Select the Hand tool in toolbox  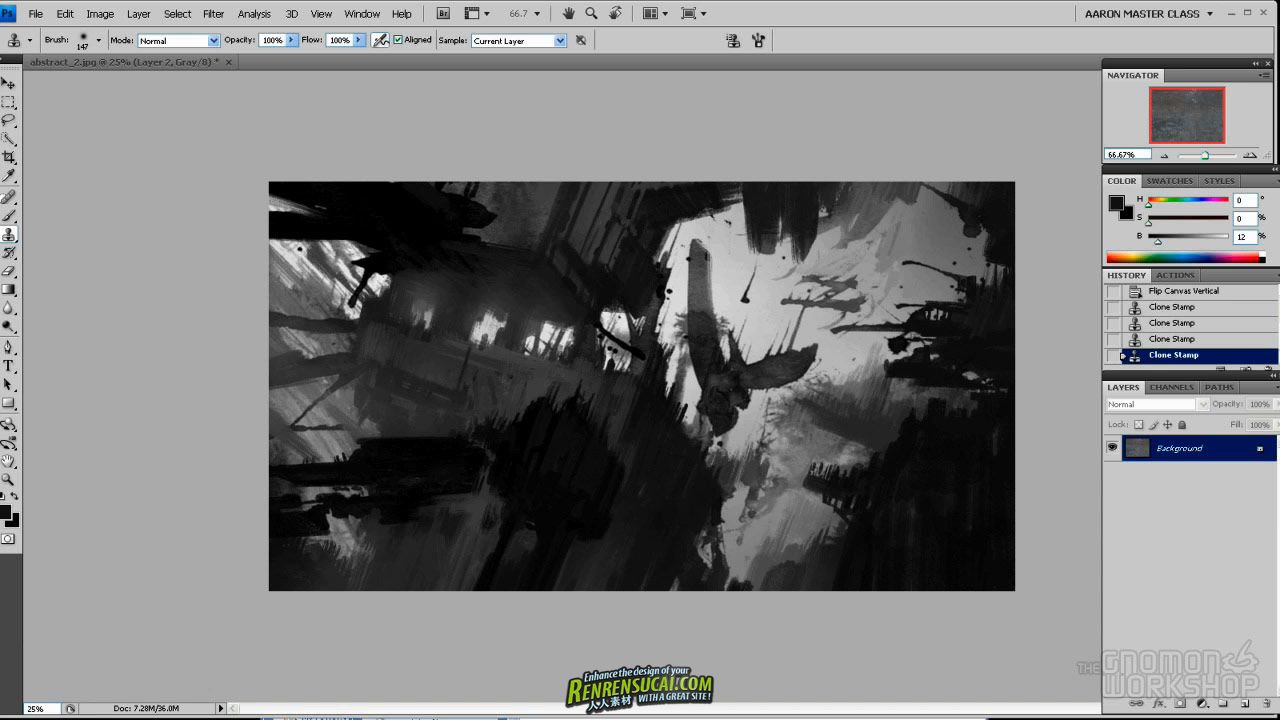point(9,461)
